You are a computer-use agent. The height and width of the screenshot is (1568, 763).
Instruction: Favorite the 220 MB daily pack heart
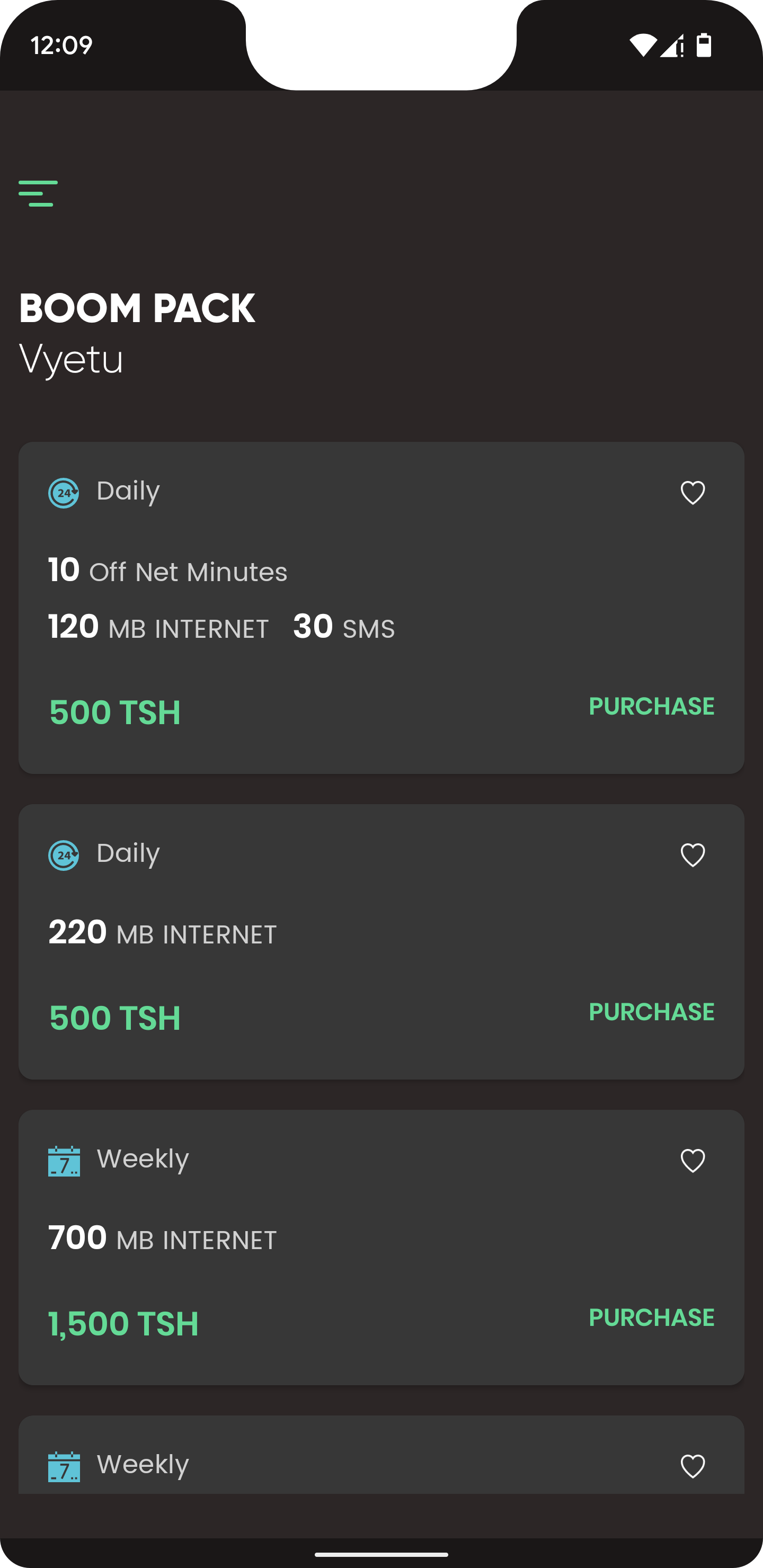pos(693,854)
